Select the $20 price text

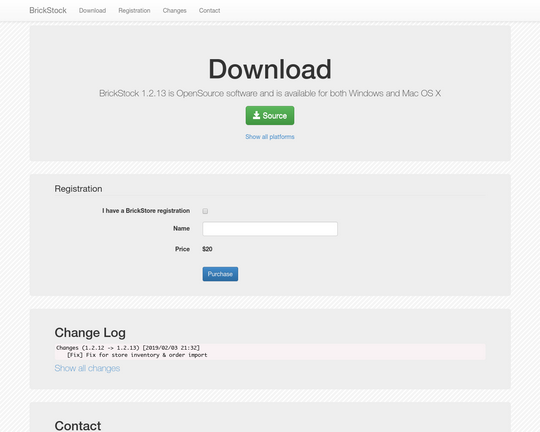[207, 249]
